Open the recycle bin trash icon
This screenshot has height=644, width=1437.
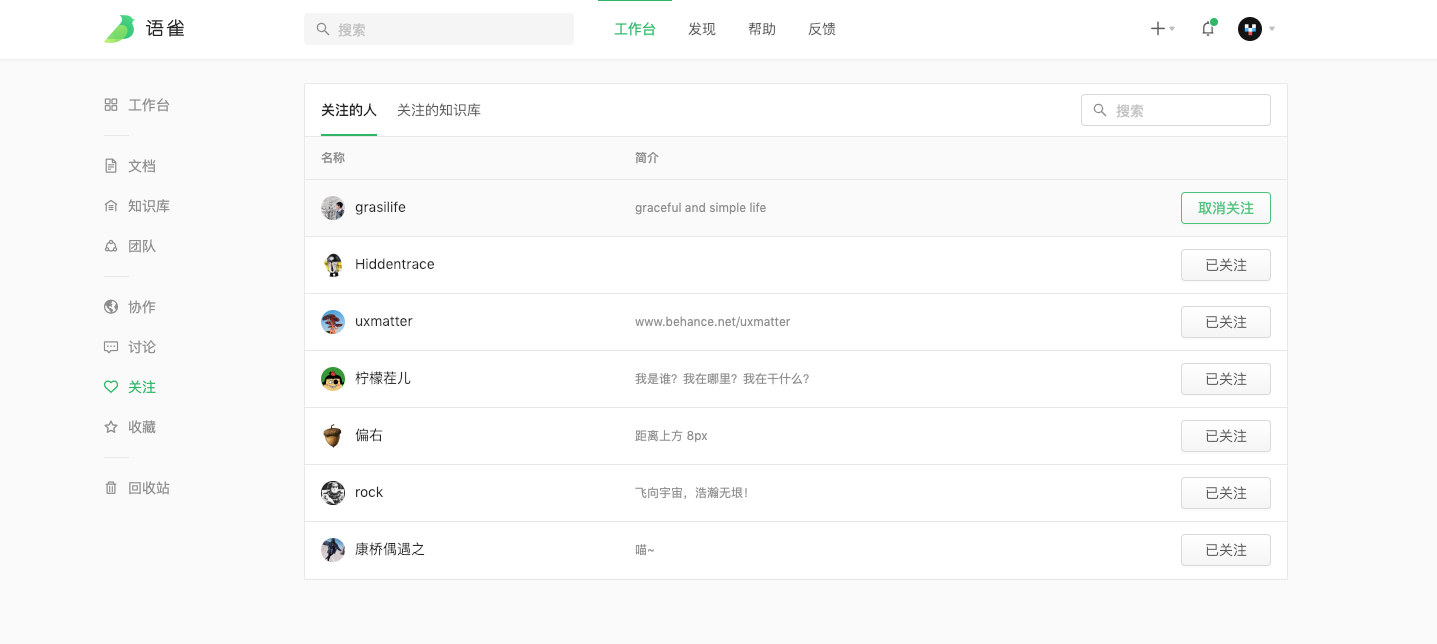tap(111, 488)
